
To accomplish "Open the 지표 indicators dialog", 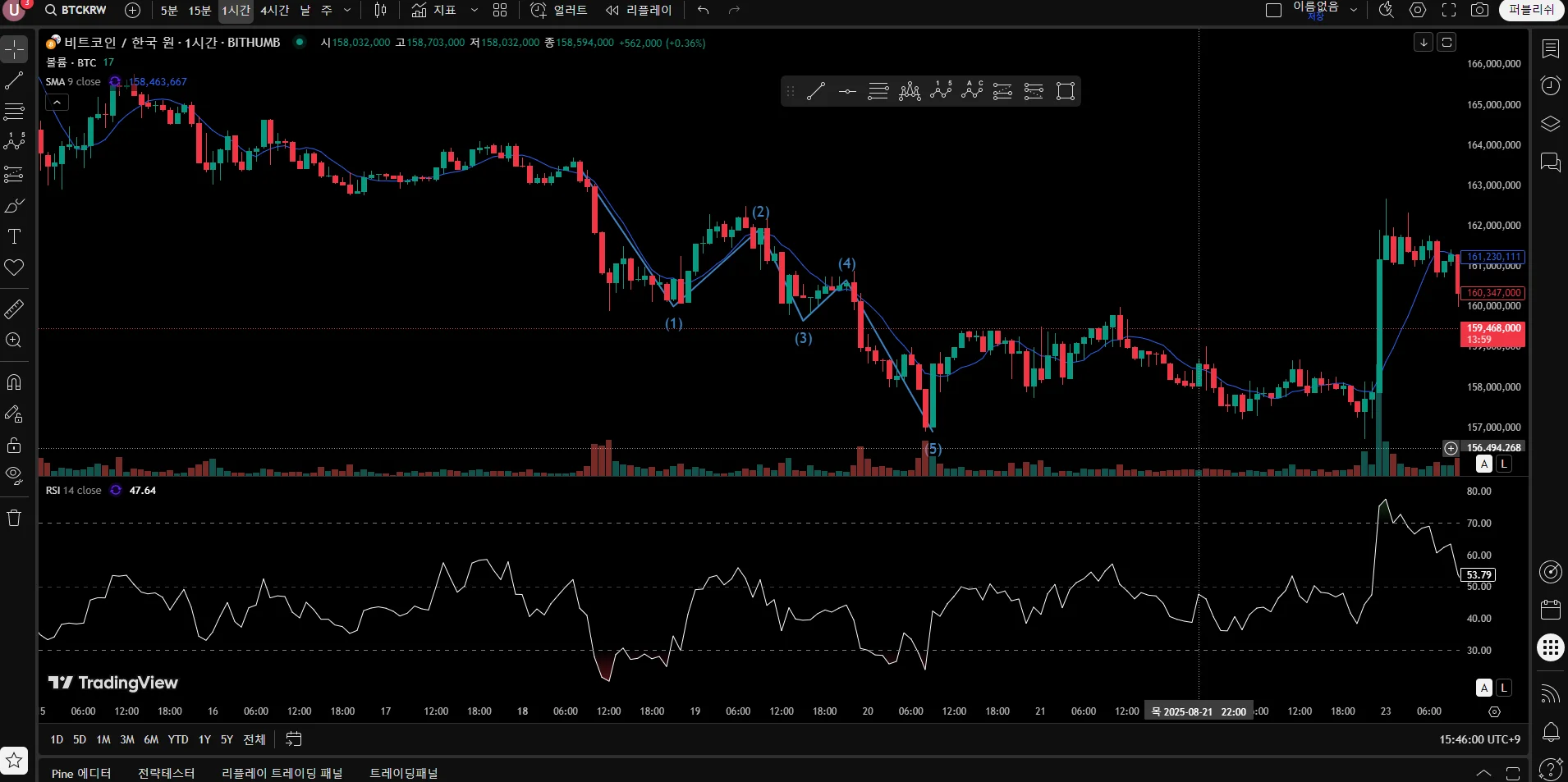I will pyautogui.click(x=434, y=11).
